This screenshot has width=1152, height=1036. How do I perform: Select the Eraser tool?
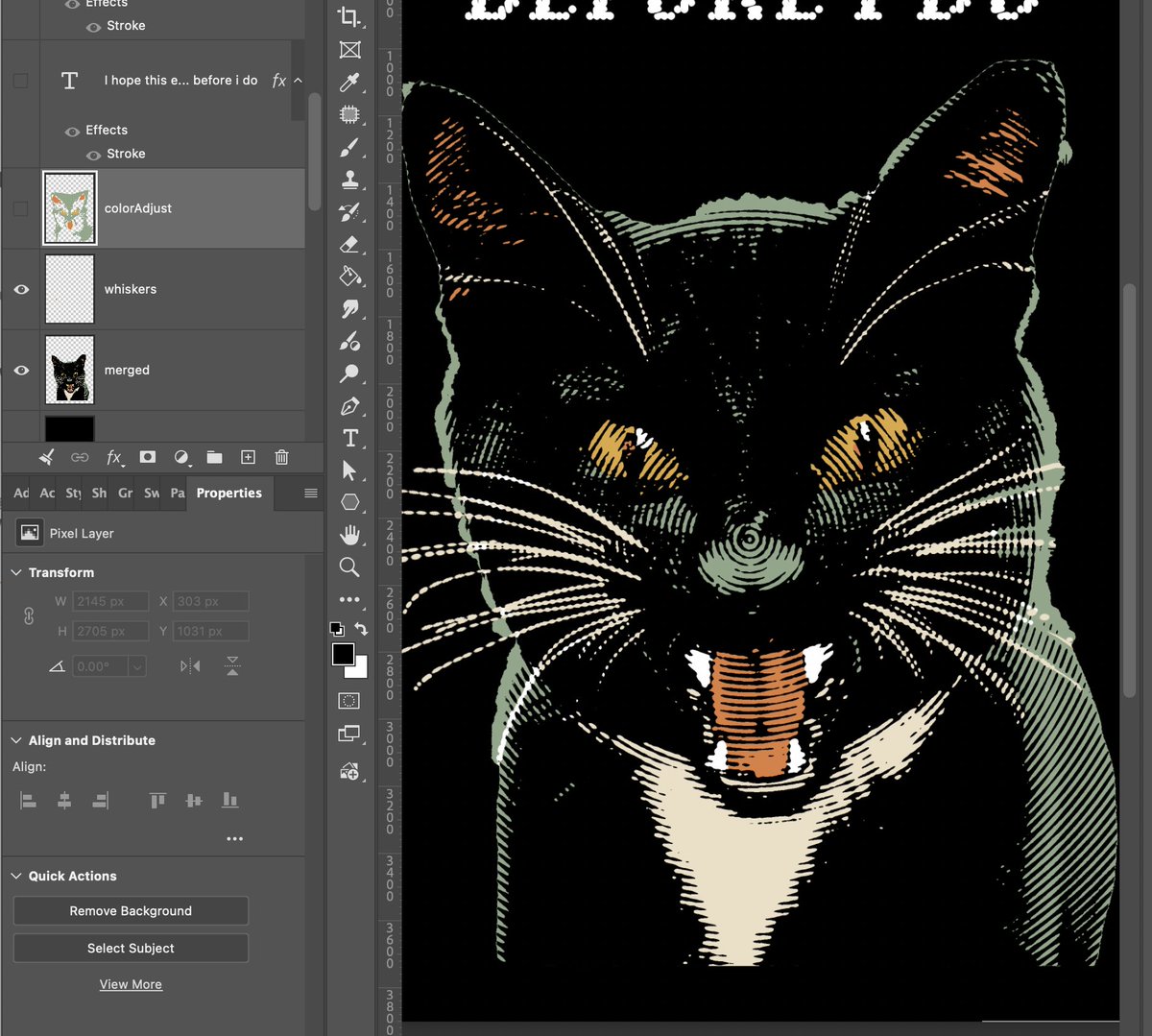[x=349, y=244]
